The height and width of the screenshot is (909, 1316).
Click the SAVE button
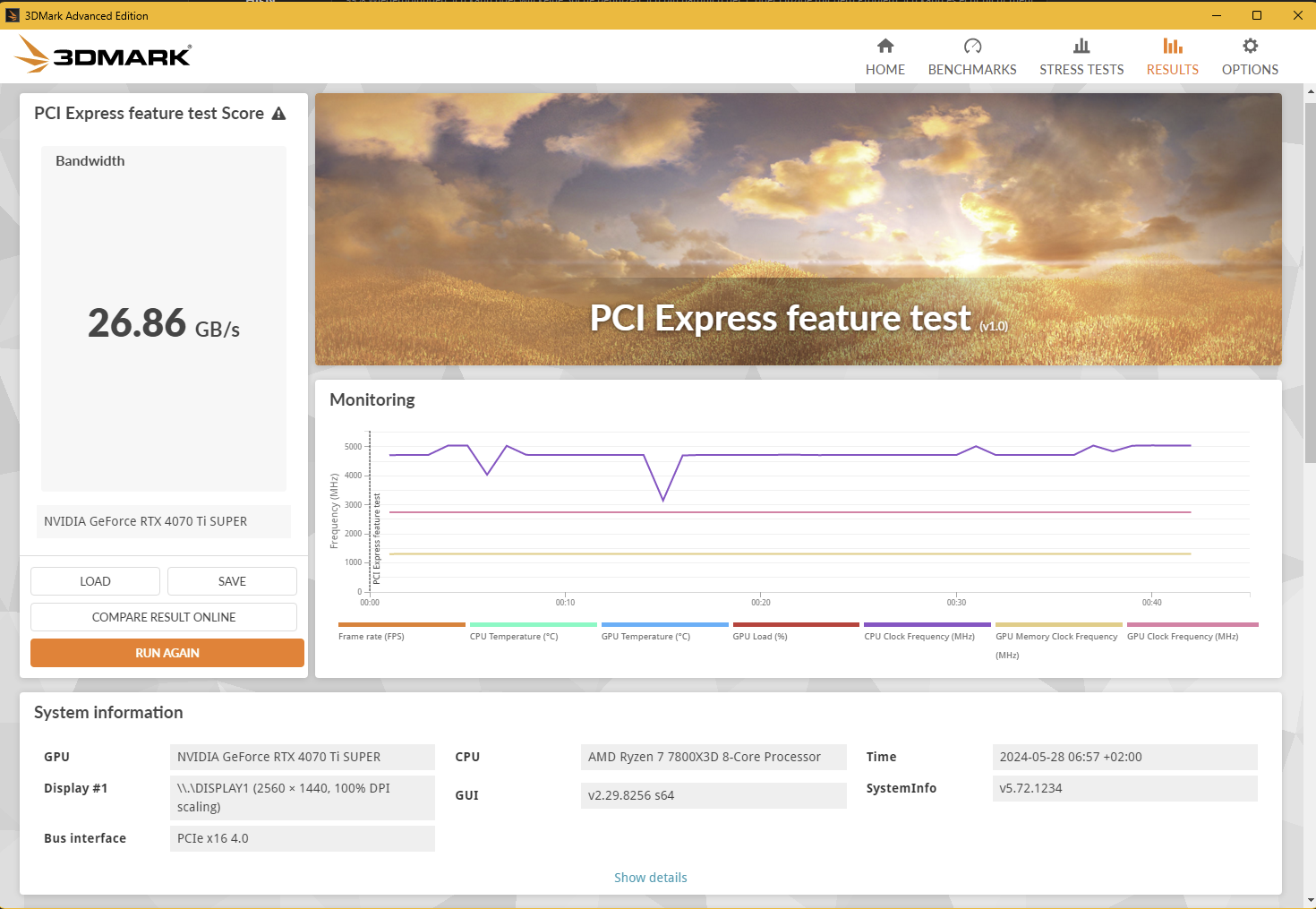coord(232,581)
